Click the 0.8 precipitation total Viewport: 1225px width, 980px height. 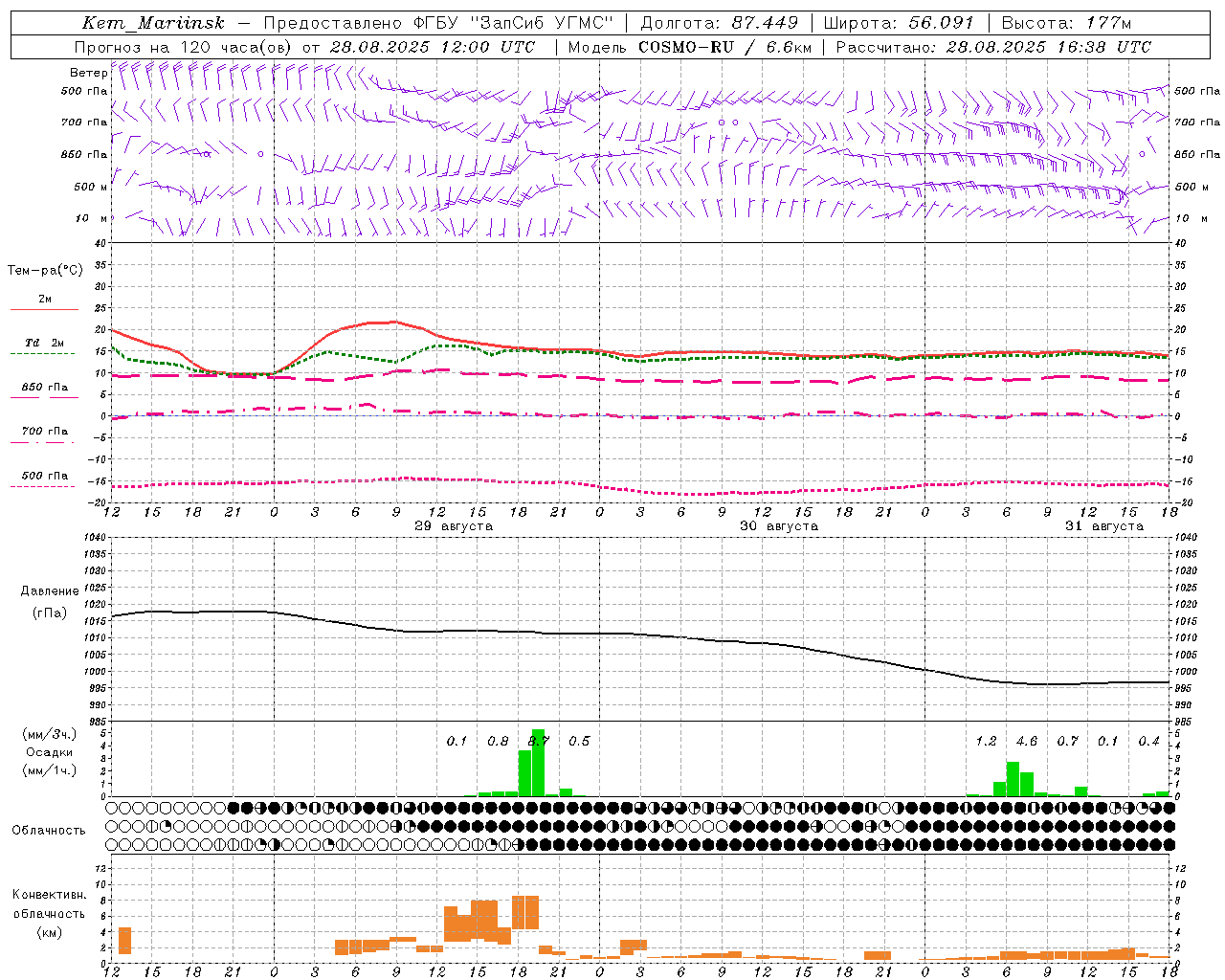coord(498,742)
